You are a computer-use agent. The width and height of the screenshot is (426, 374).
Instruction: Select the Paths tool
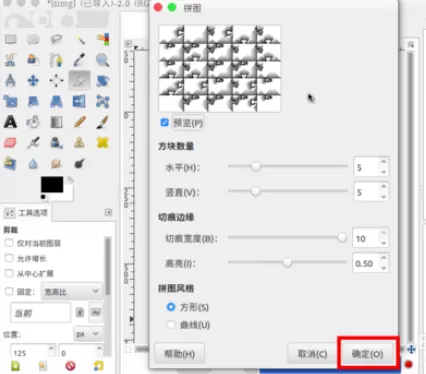[56, 60]
